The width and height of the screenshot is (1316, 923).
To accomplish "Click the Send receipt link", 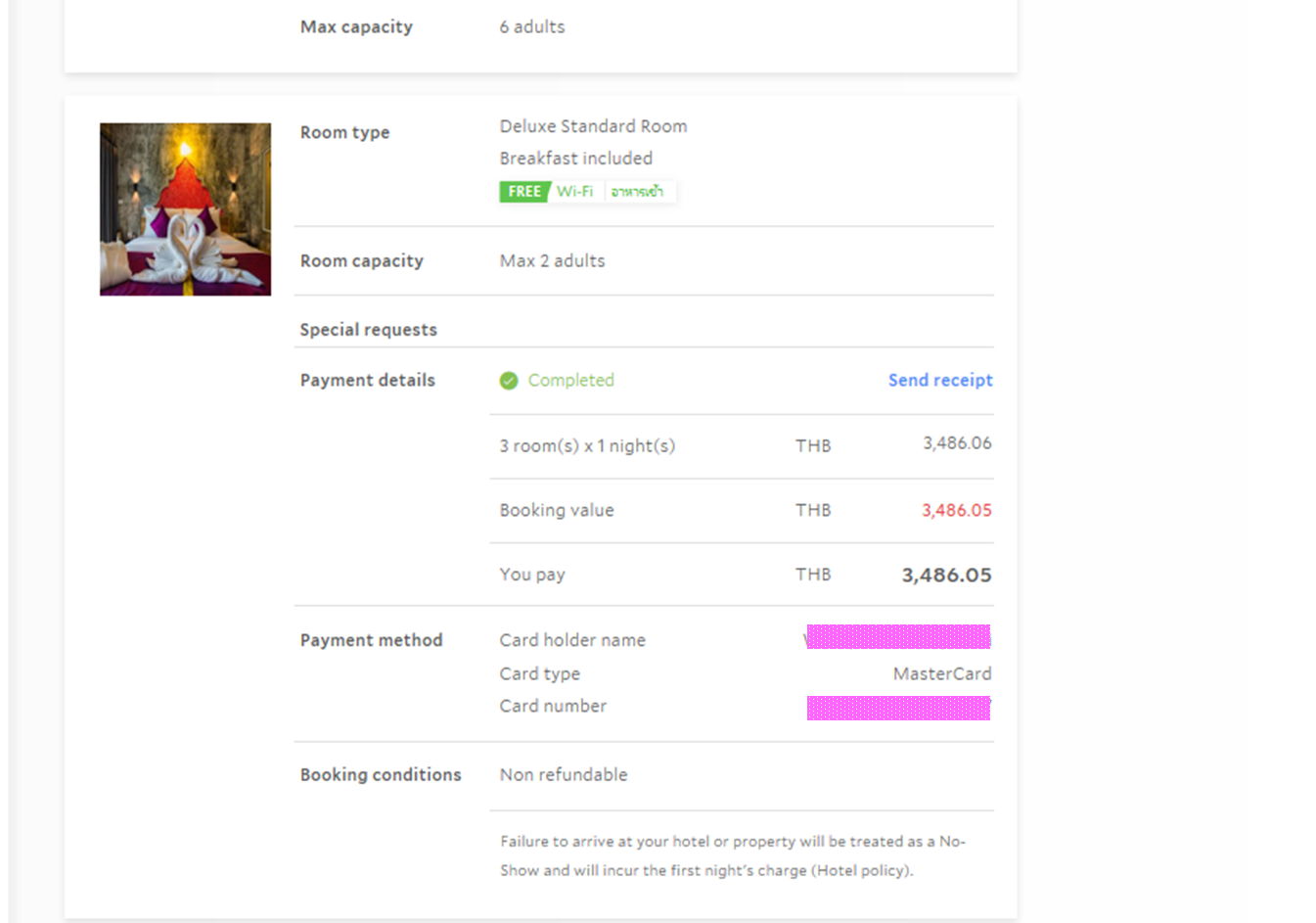I will (940, 380).
